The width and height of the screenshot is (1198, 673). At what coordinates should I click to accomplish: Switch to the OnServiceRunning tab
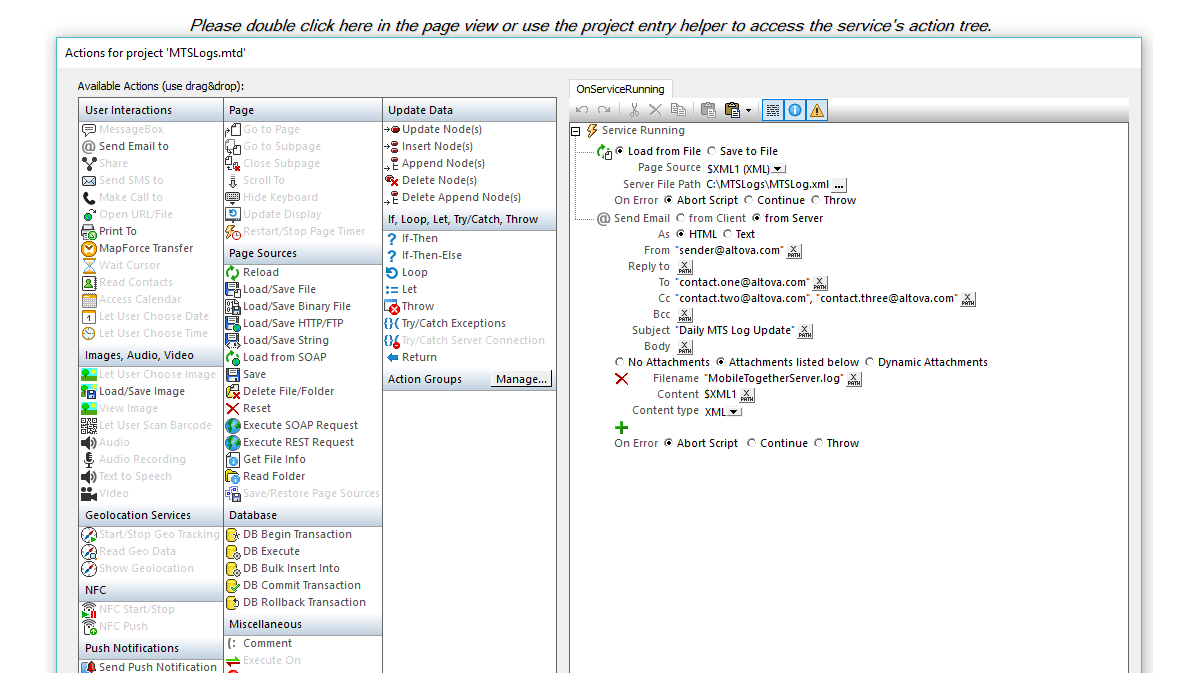point(620,89)
